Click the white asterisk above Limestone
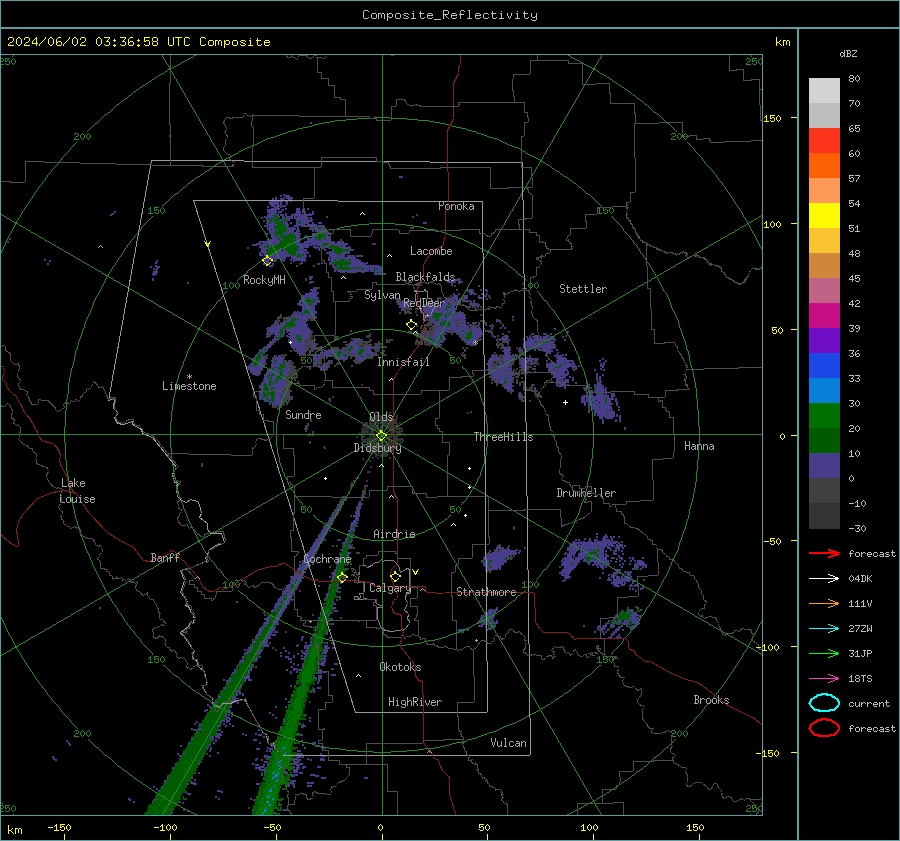Screen dimensions: 900x841 click(x=189, y=377)
